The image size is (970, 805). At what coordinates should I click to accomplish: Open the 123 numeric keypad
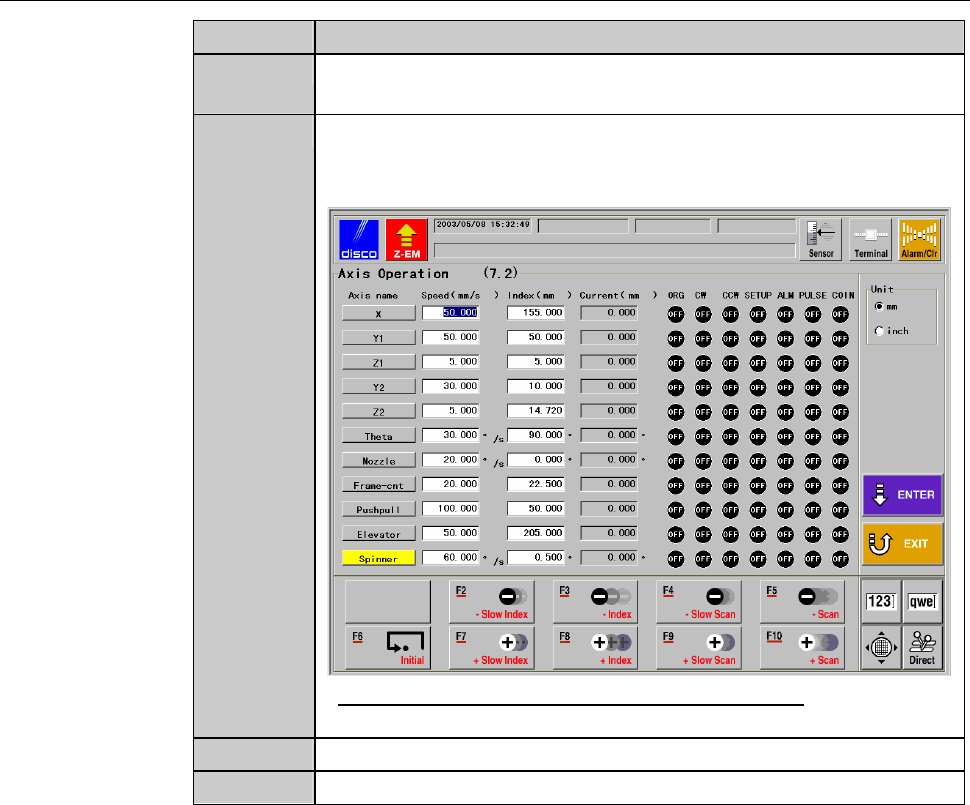tap(881, 601)
